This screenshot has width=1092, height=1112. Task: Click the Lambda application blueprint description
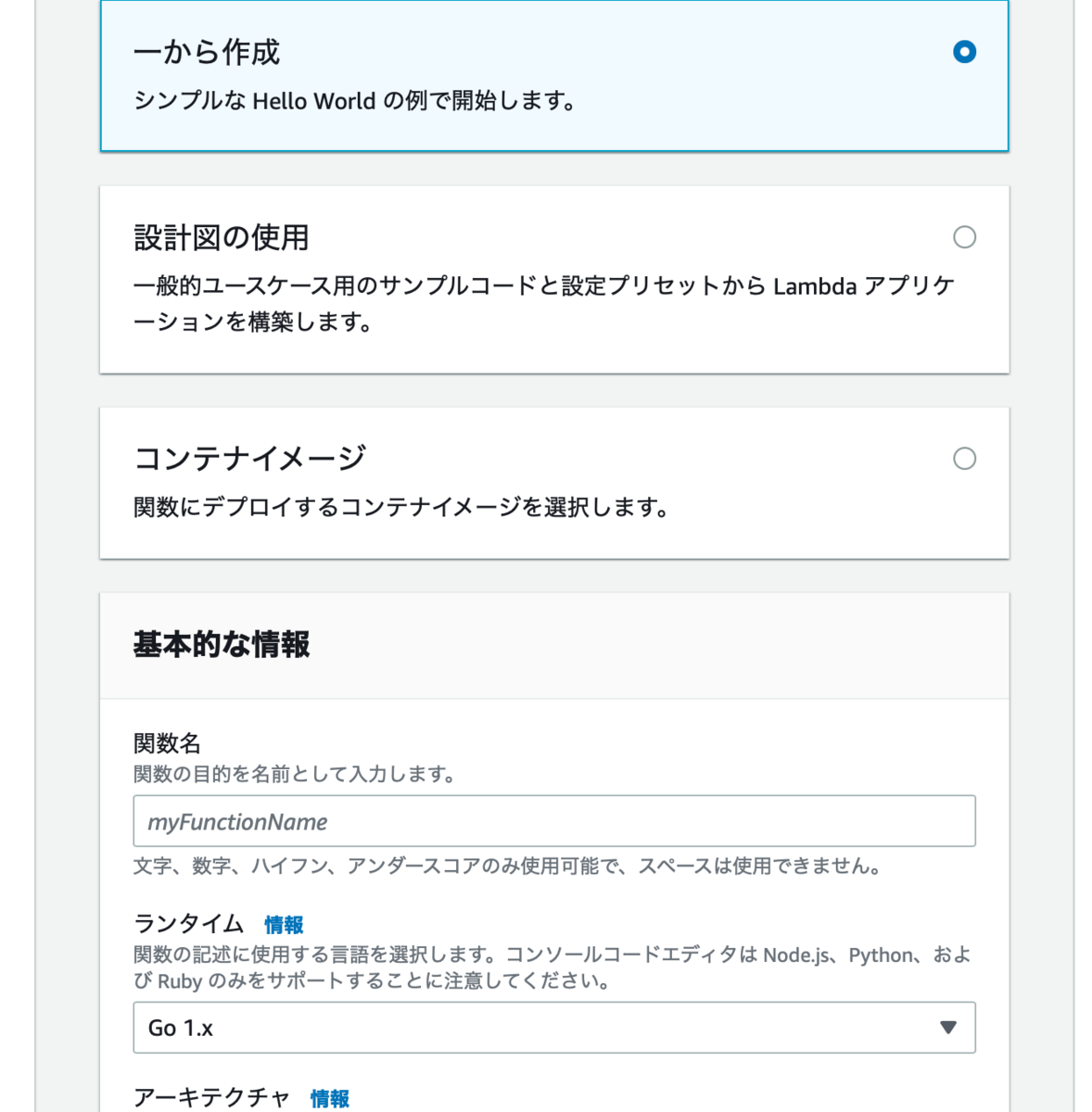543,304
